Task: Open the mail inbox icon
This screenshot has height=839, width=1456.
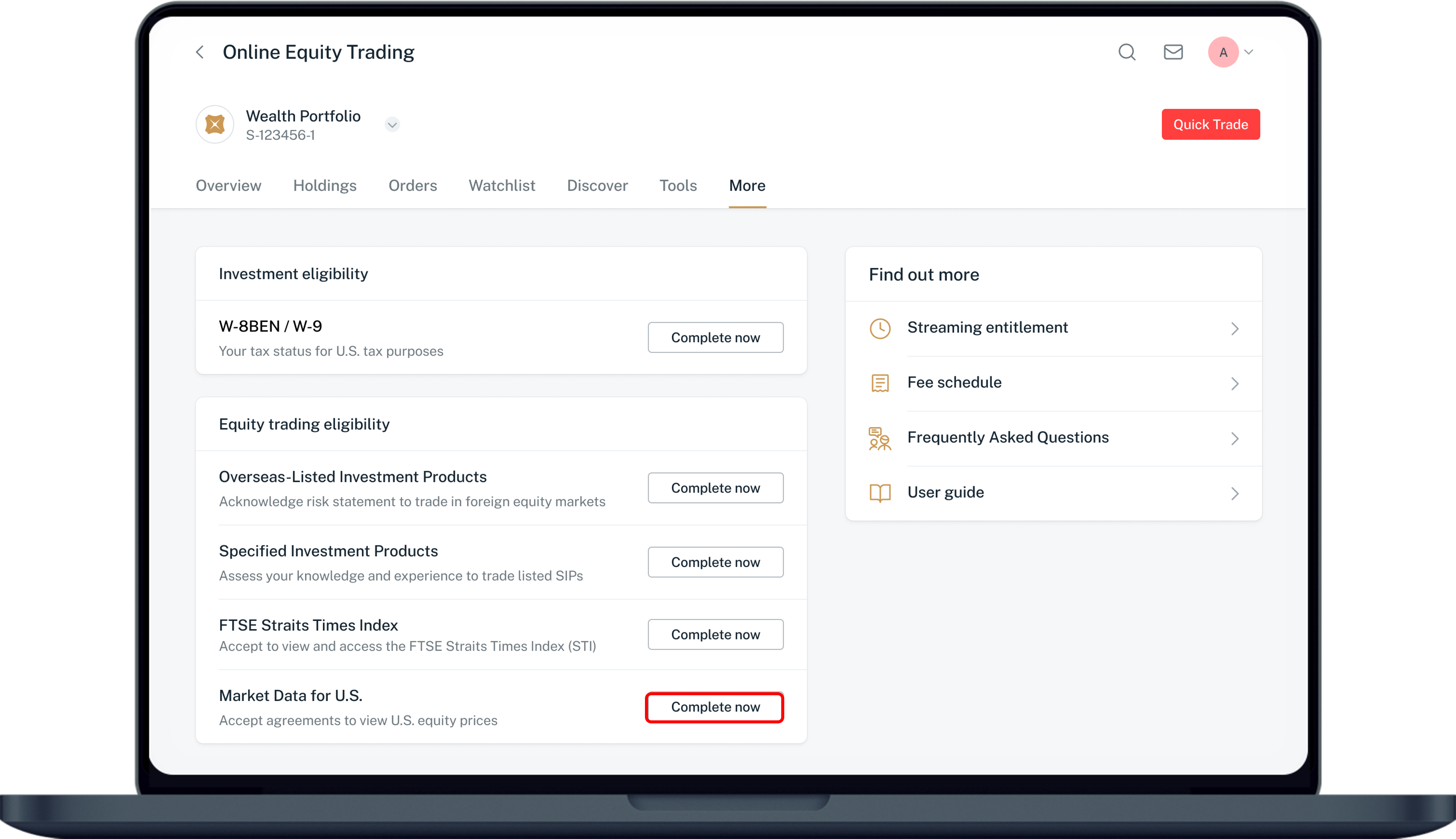Action: click(x=1173, y=53)
